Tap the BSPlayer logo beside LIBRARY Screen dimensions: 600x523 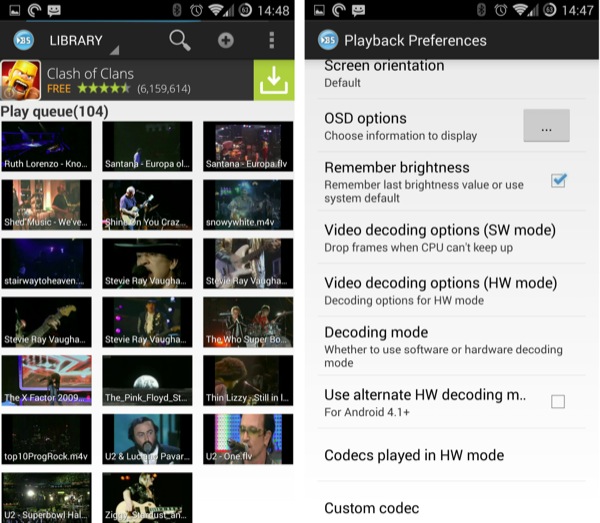click(24, 40)
